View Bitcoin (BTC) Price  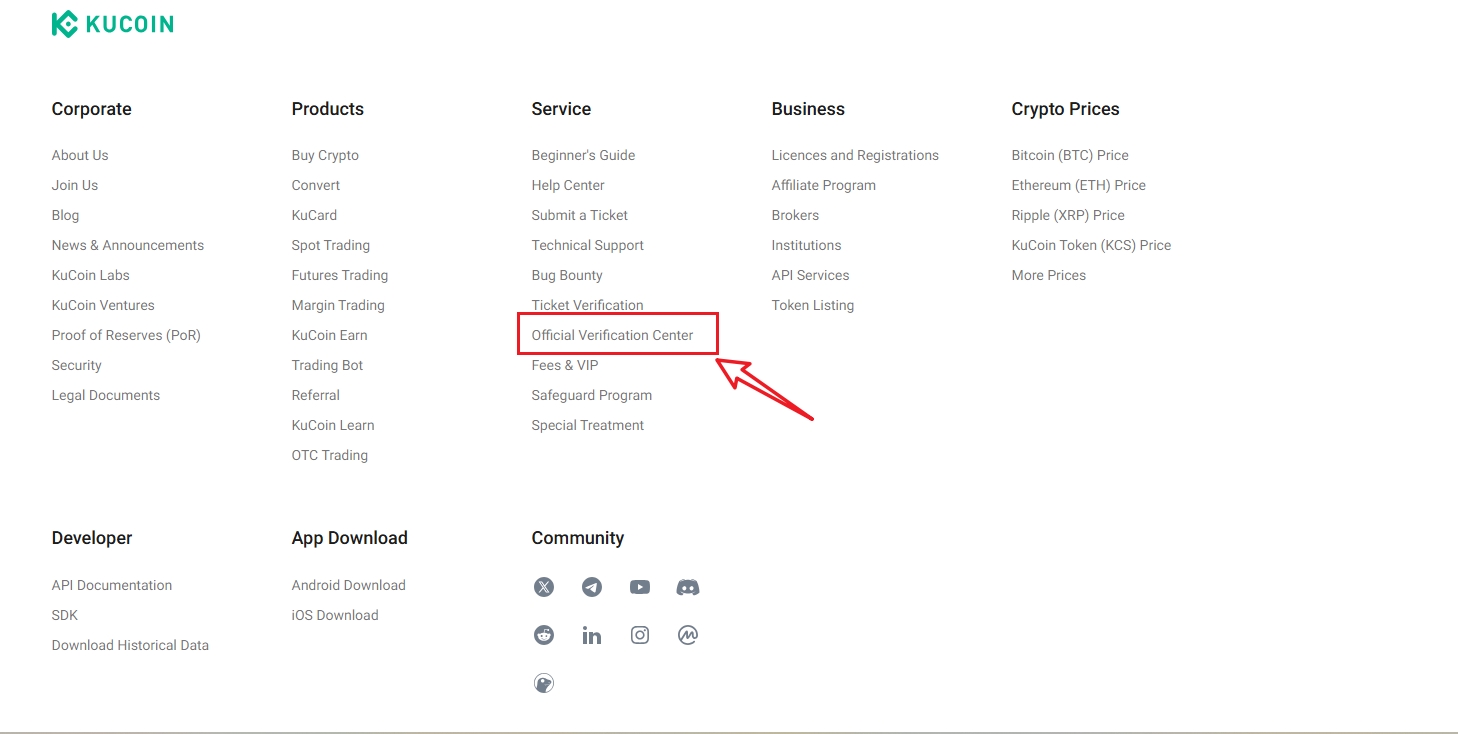[x=1070, y=155]
